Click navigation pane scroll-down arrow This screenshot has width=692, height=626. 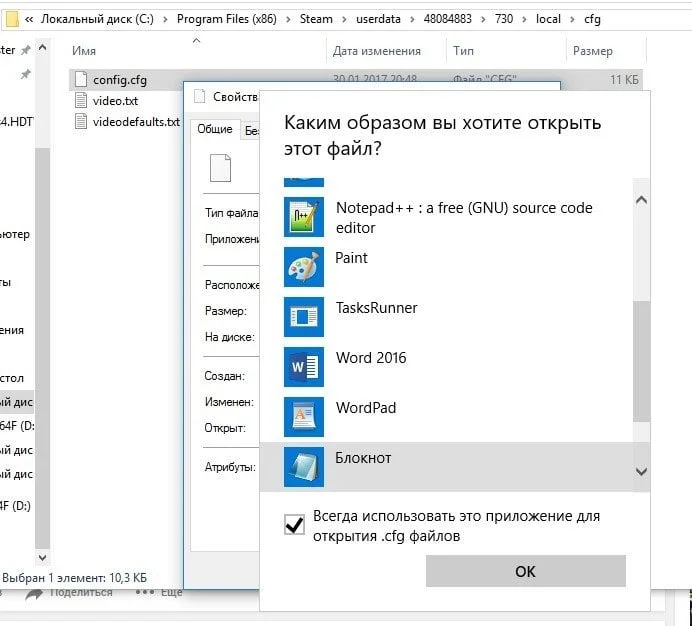point(42,557)
